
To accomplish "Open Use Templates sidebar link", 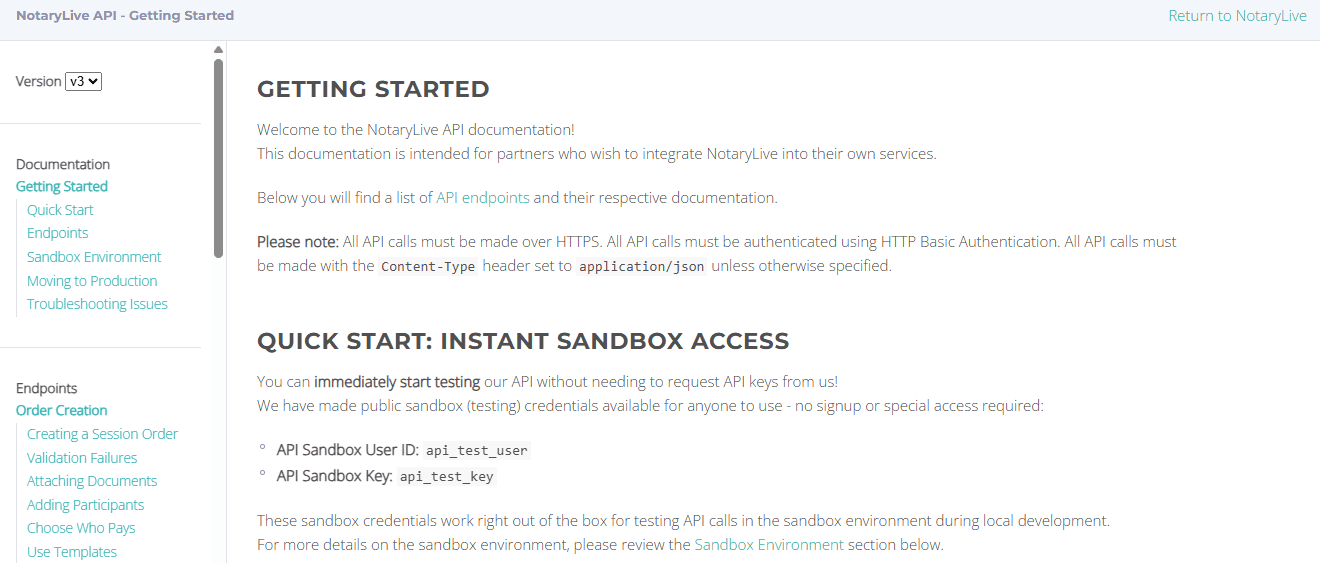I will click(72, 552).
